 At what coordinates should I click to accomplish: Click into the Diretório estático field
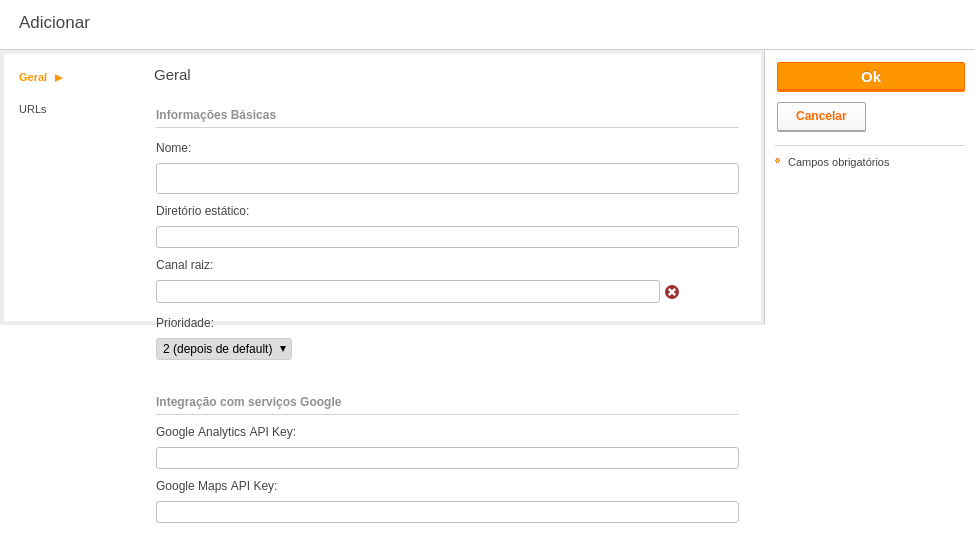[447, 237]
